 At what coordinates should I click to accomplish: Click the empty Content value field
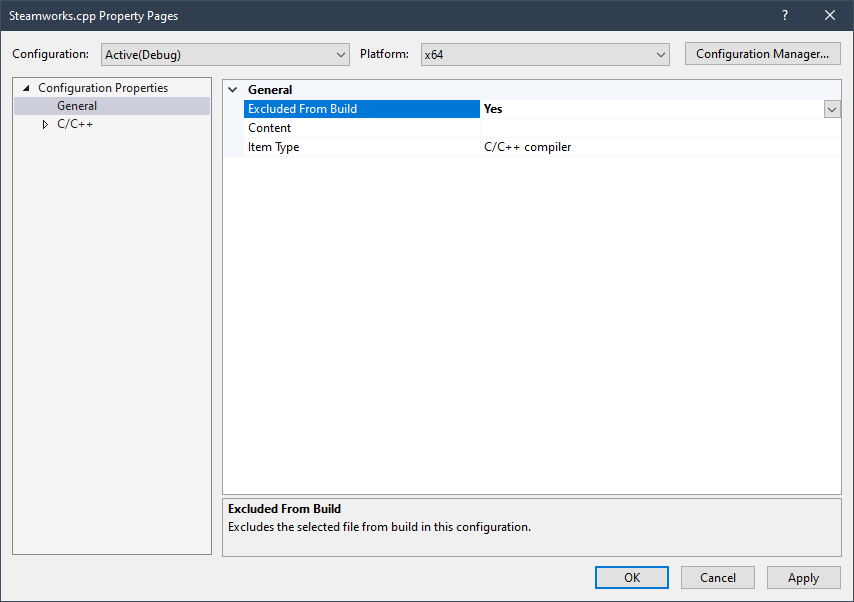tap(650, 128)
